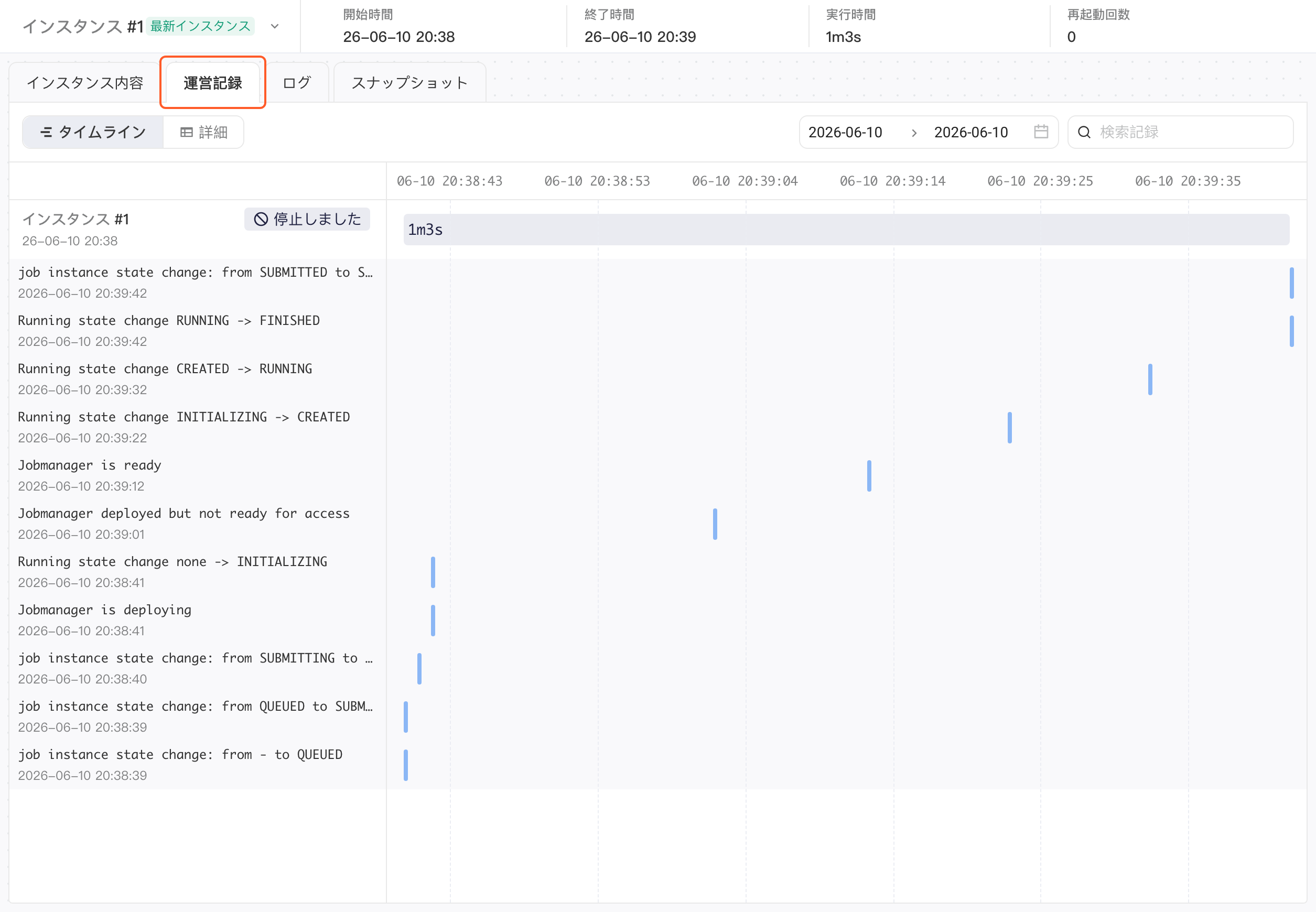Click the 06-10 20:39:35 time axis label
Screen dimensions: 1316x912
[1188, 181]
